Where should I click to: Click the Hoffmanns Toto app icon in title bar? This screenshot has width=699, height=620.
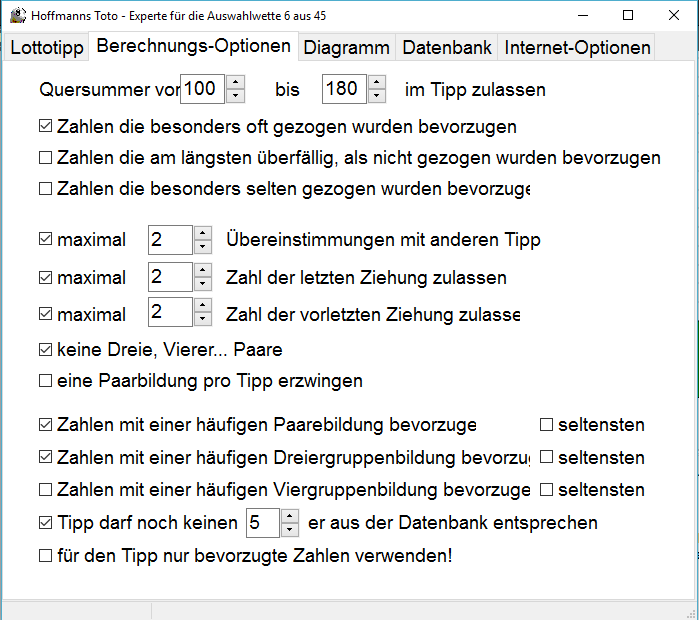(x=16, y=15)
